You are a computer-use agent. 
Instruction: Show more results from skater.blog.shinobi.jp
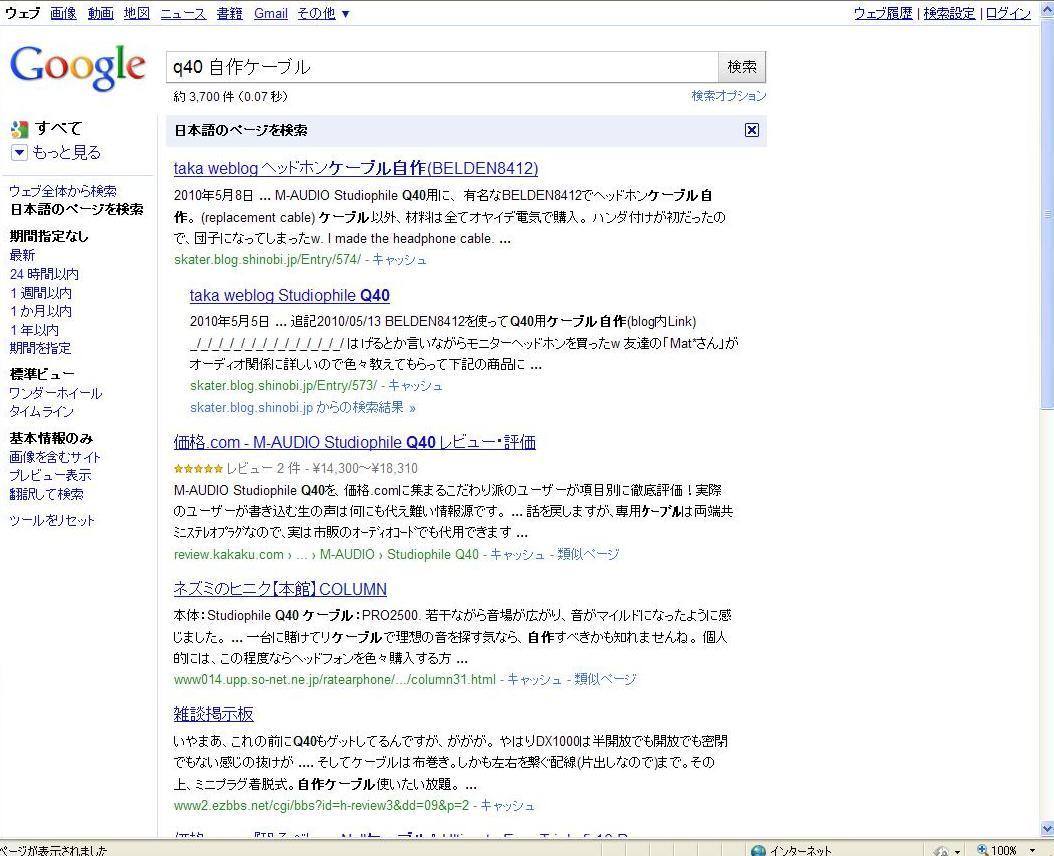pyautogui.click(x=302, y=407)
